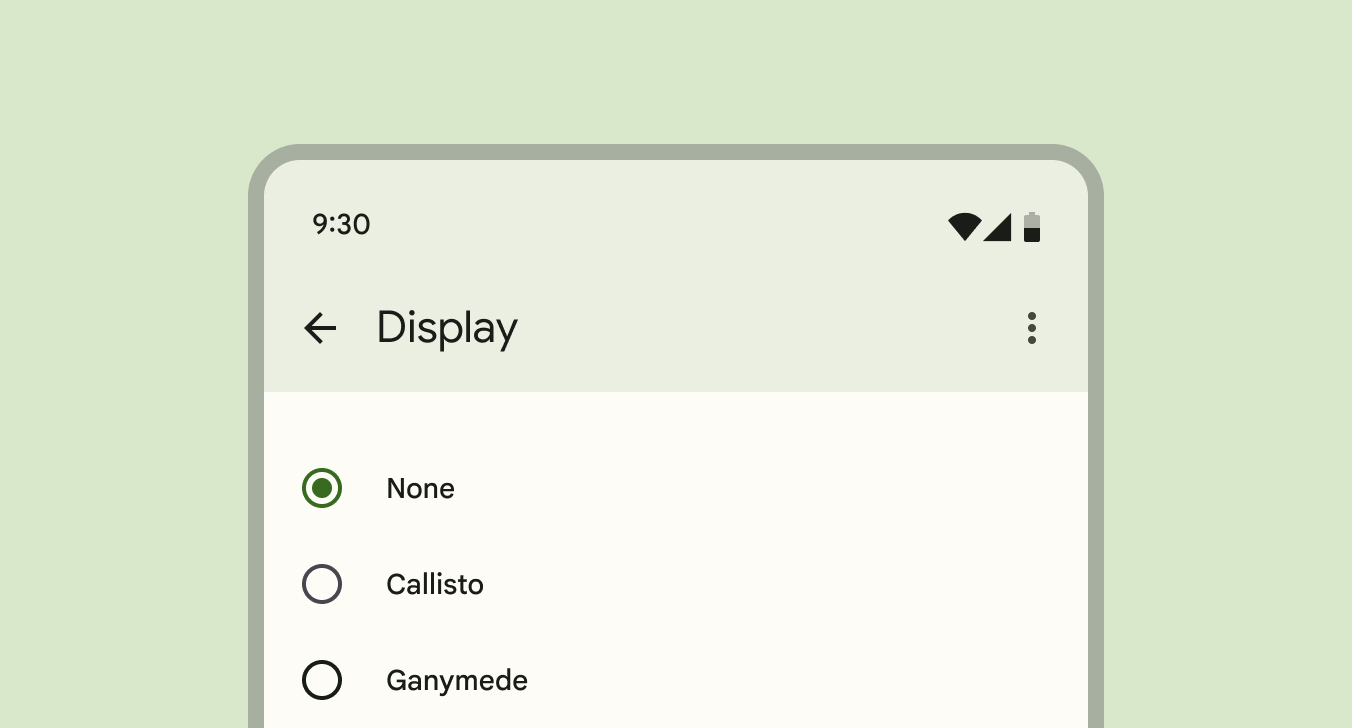Tap the empty Ganymede radio circle
Screen dimensions: 1352x728
[x=321, y=680]
